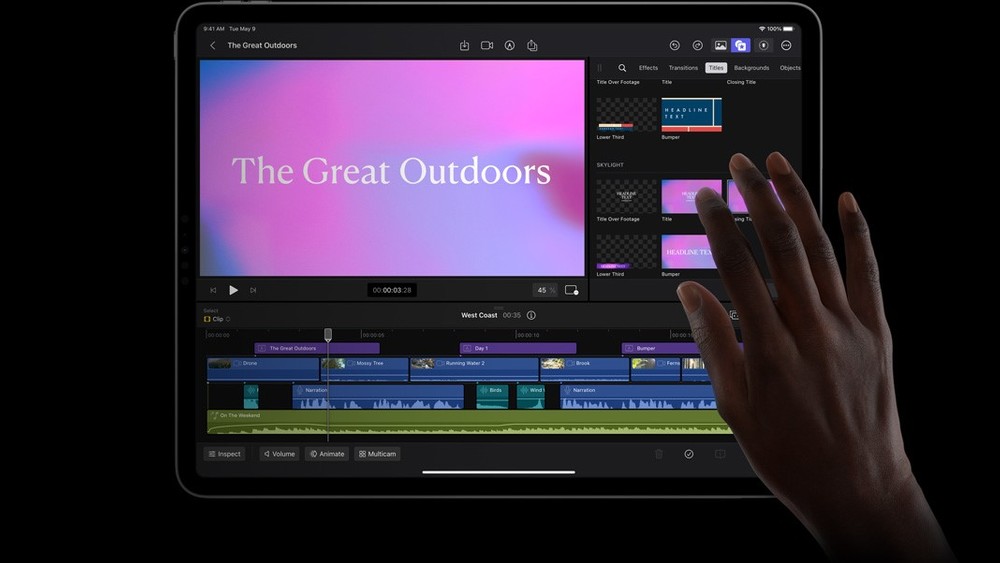This screenshot has height=563, width=1000.
Task: Select the Day 1 title clip
Action: point(518,348)
